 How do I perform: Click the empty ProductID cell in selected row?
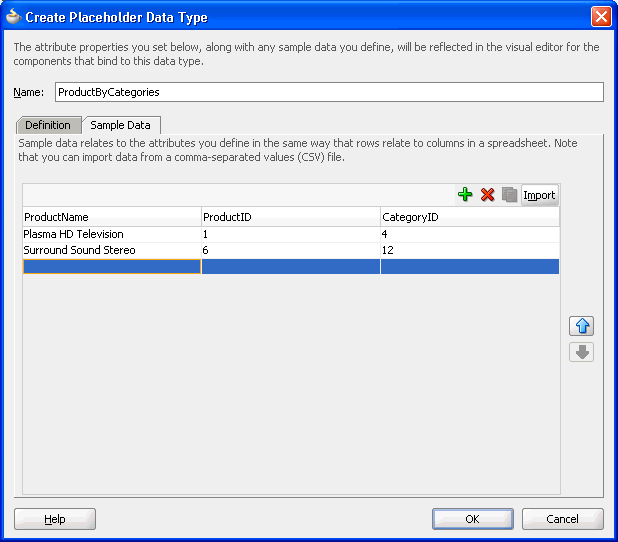click(x=291, y=266)
